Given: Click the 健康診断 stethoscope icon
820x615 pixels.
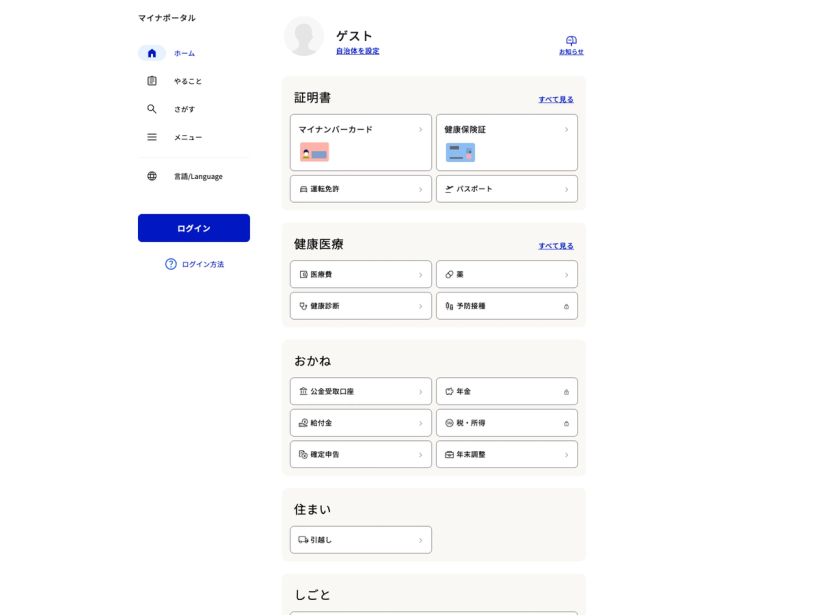Looking at the screenshot, I should pyautogui.click(x=303, y=306).
